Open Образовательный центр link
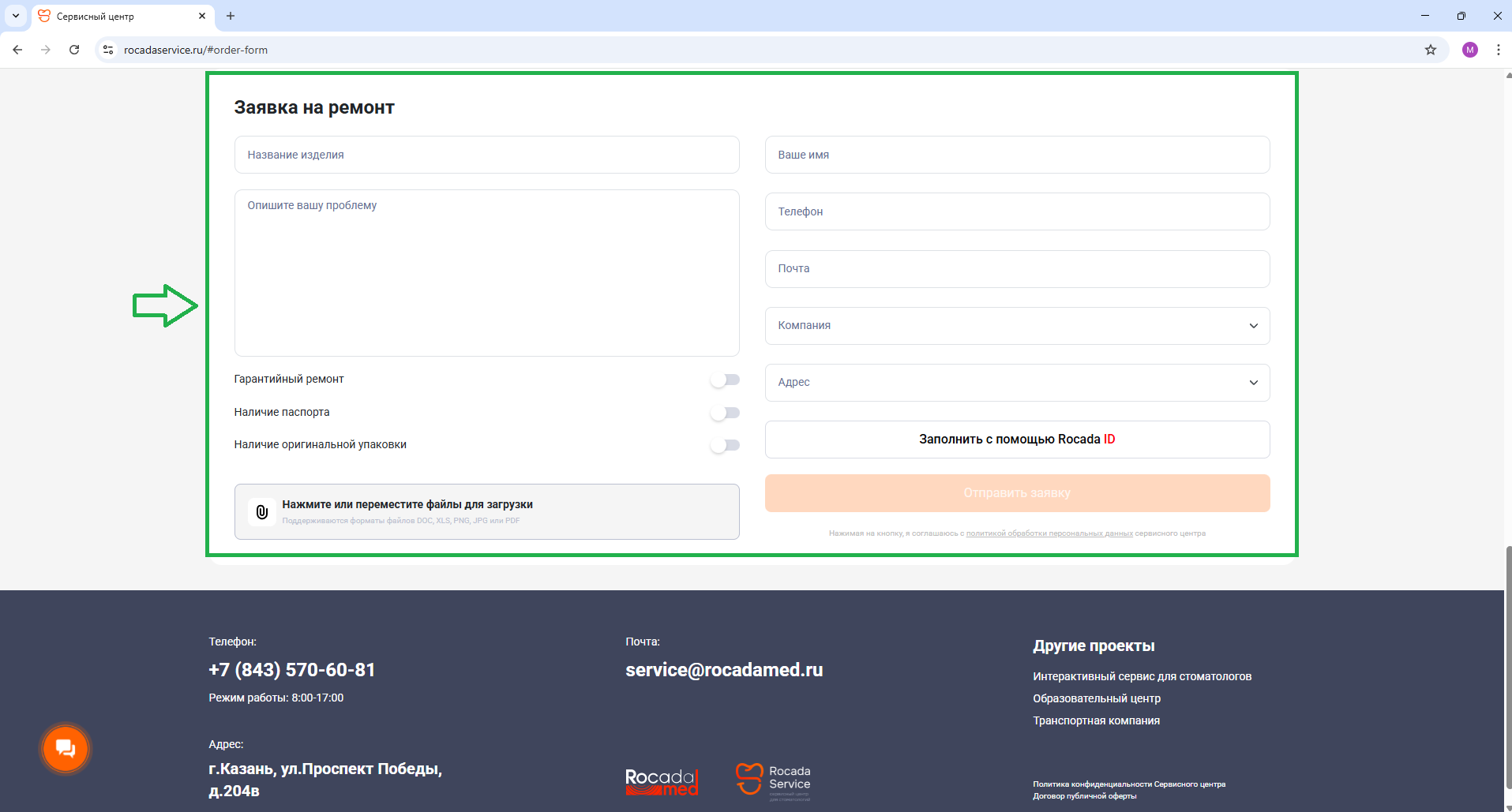 [1097, 698]
